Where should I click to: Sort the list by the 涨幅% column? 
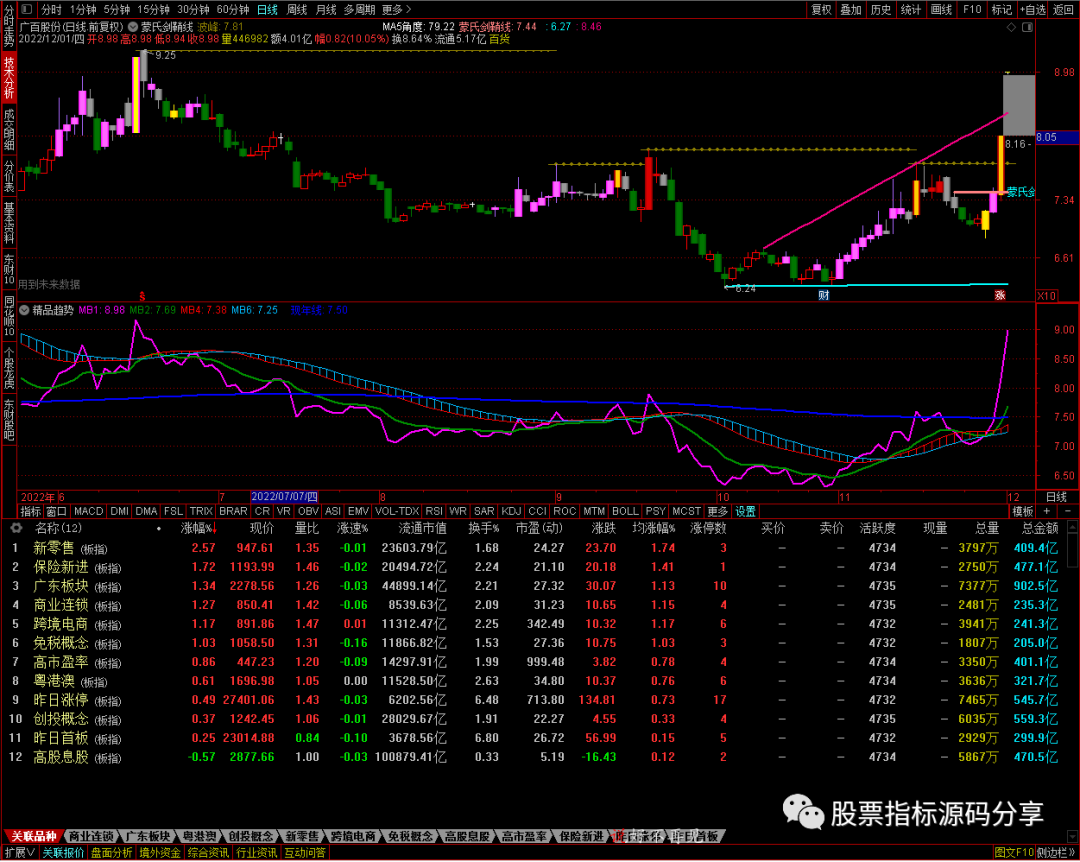[198, 529]
